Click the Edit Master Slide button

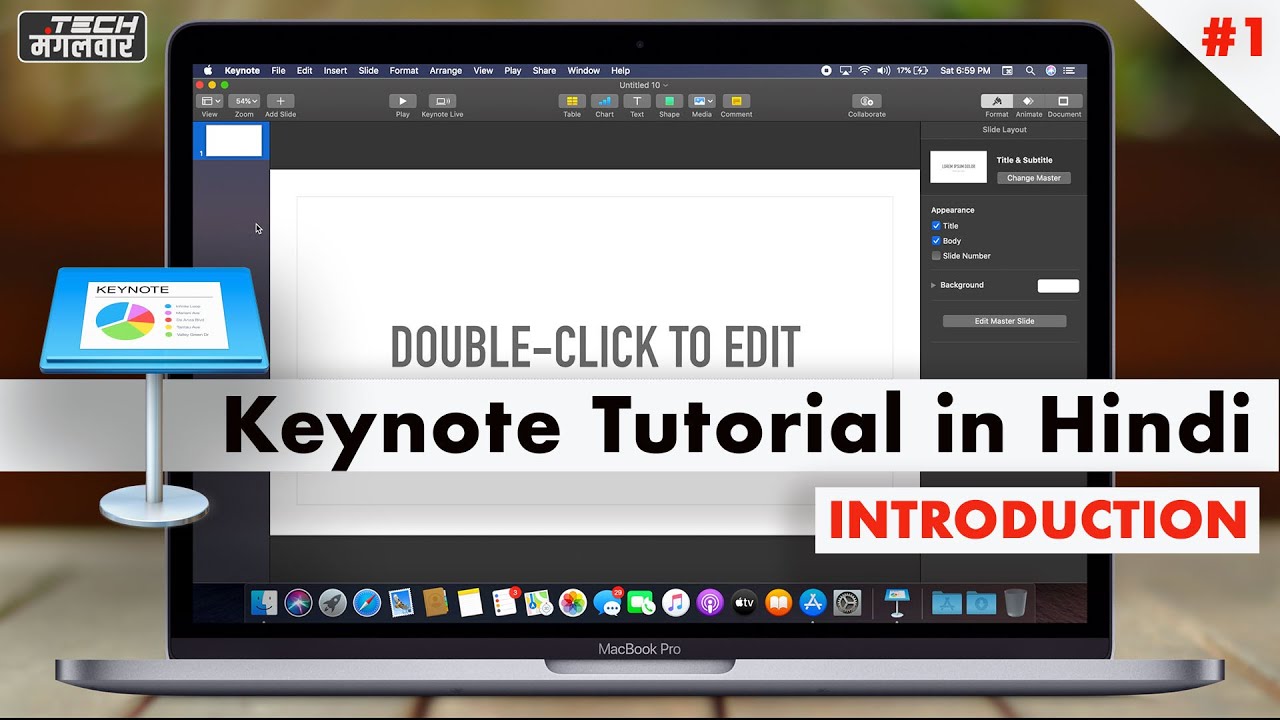pyautogui.click(x=1004, y=321)
